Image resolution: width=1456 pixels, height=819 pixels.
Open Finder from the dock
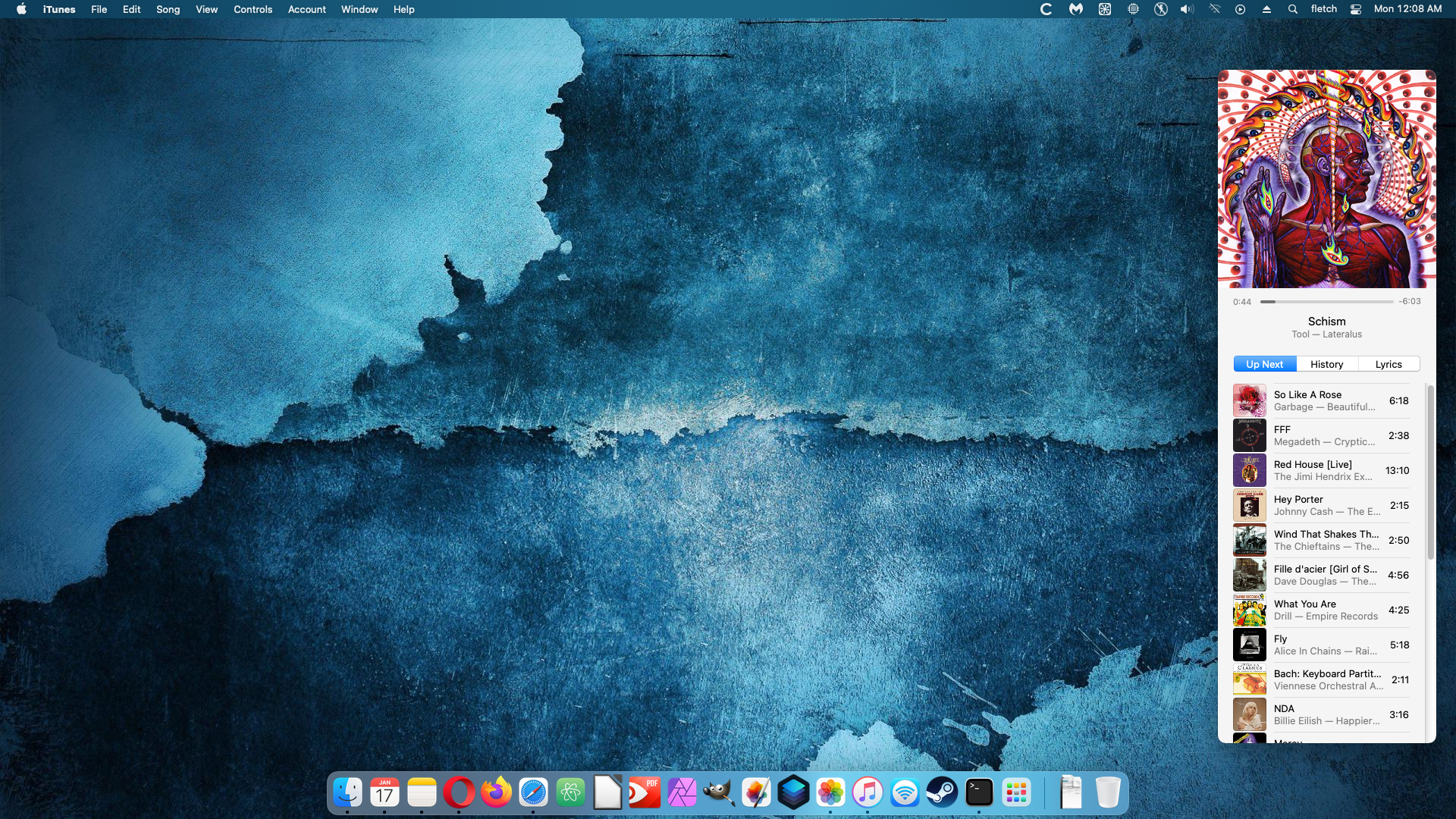348,793
